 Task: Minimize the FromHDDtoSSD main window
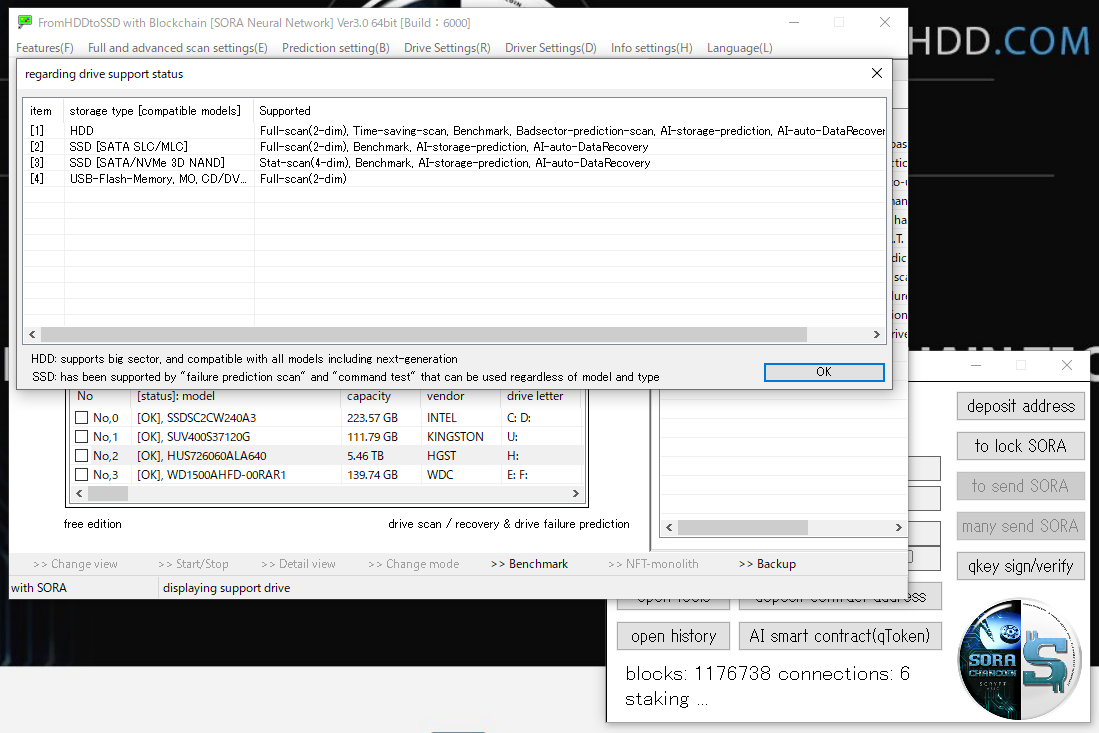[x=794, y=22]
